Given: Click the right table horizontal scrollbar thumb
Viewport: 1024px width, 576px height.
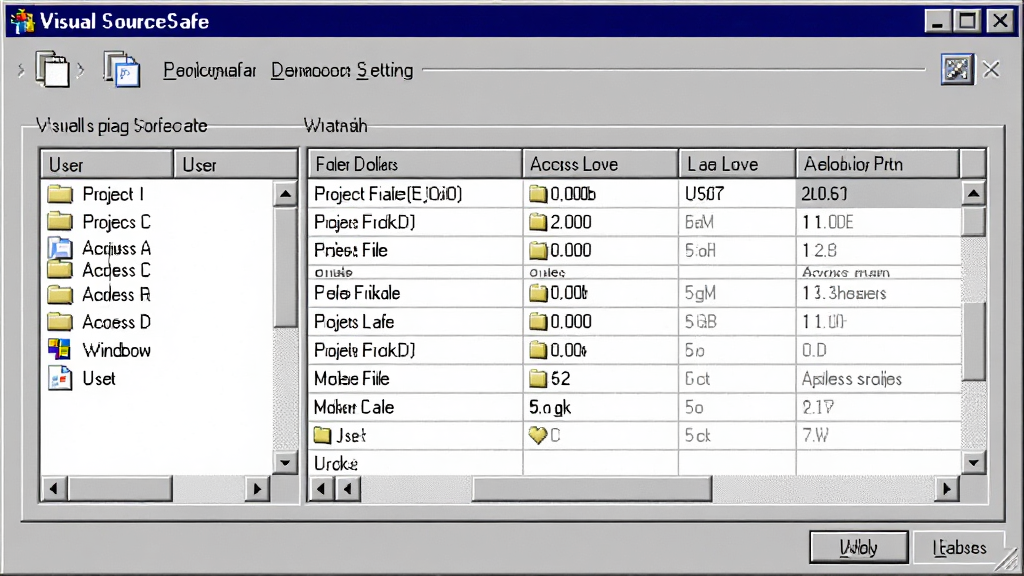Looking at the screenshot, I should 592,488.
